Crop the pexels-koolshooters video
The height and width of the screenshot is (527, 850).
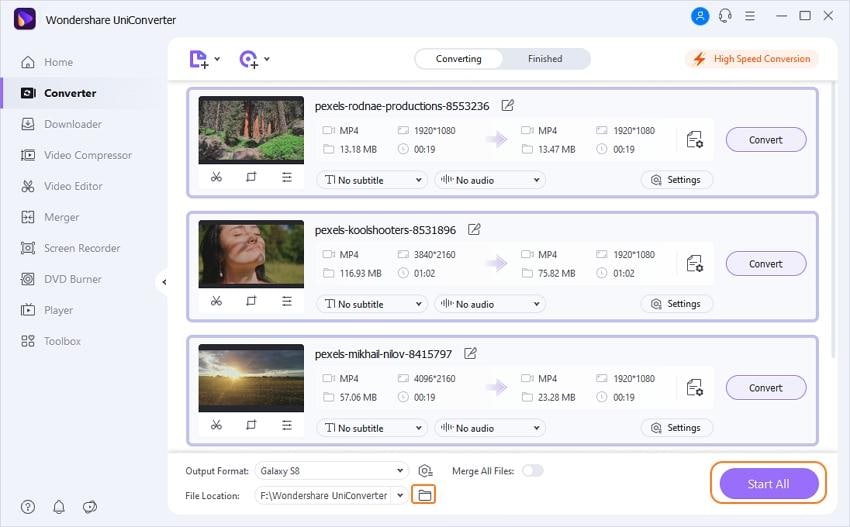tap(251, 301)
